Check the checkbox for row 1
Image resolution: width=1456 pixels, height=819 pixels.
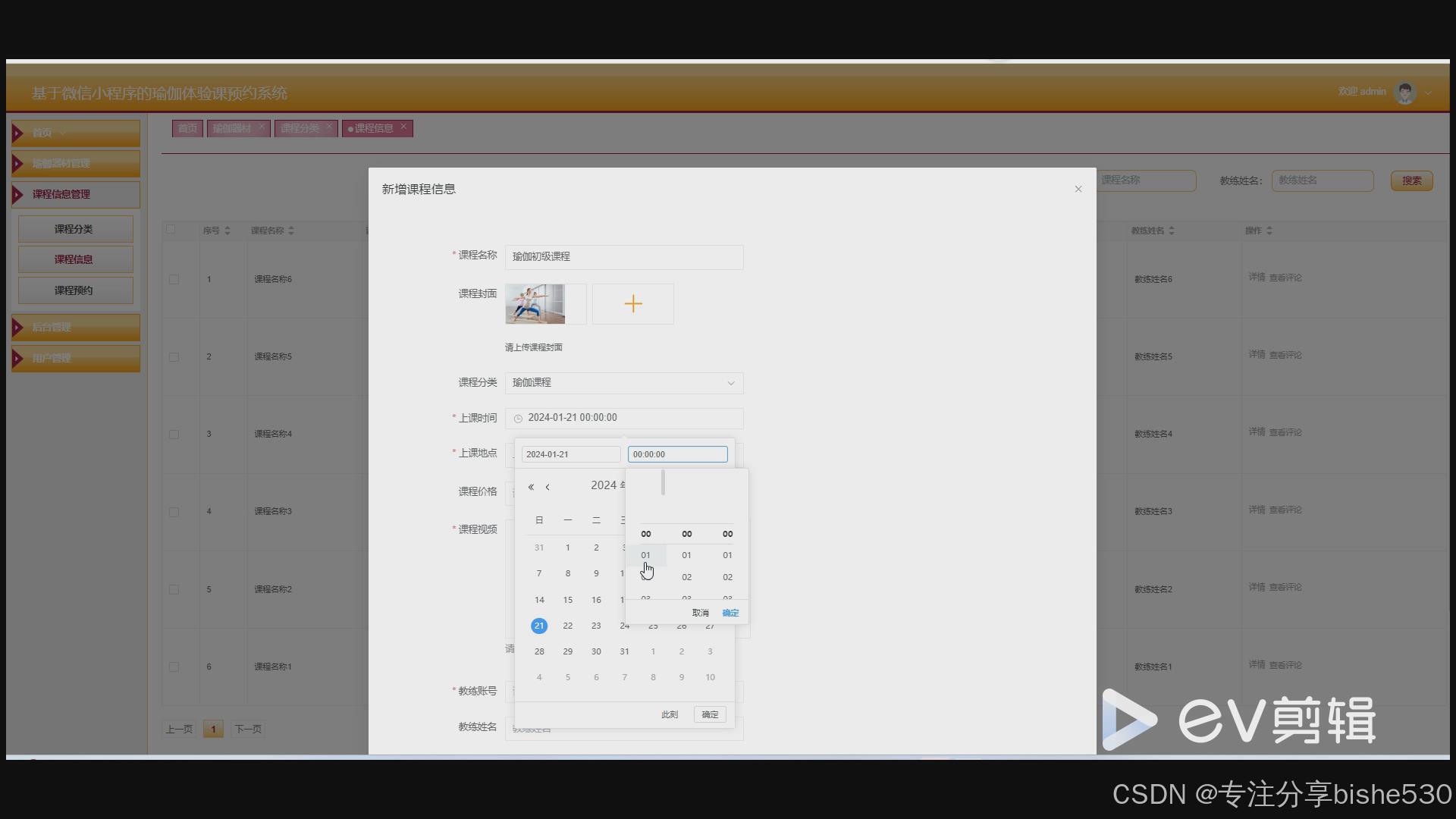click(x=174, y=279)
